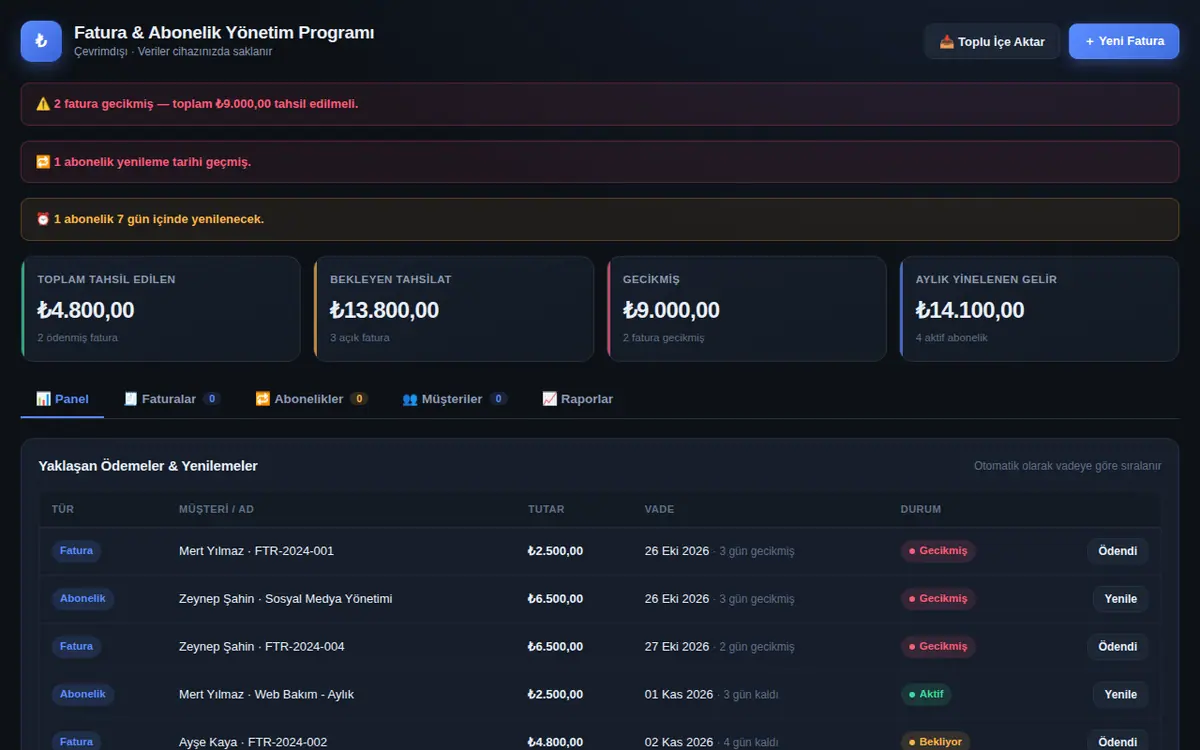Select the Aylık Yinelenen Gelir card
1200x750 pixels.
pyautogui.click(x=1040, y=309)
